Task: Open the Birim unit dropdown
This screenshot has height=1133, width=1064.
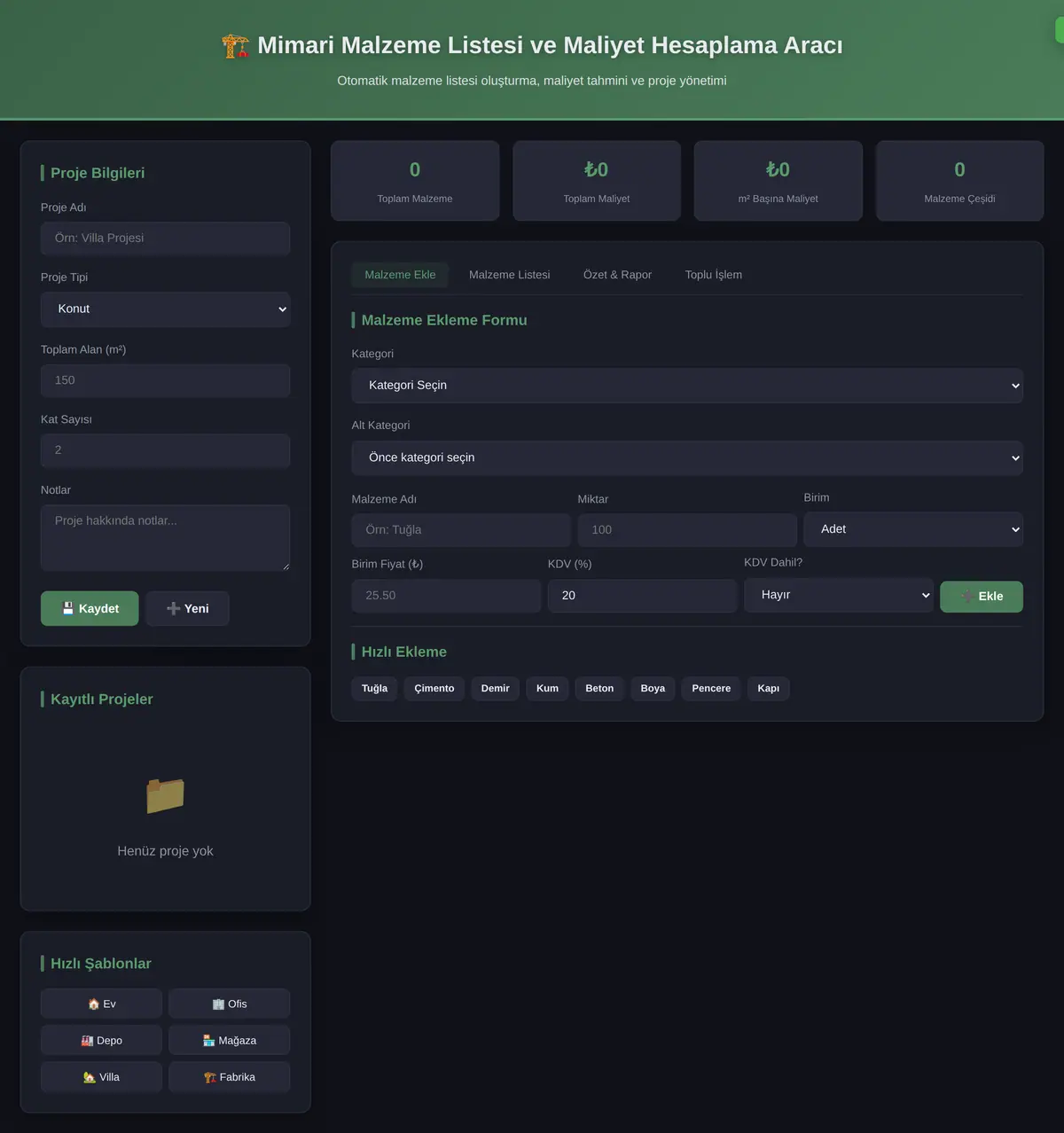Action: pyautogui.click(x=913, y=529)
